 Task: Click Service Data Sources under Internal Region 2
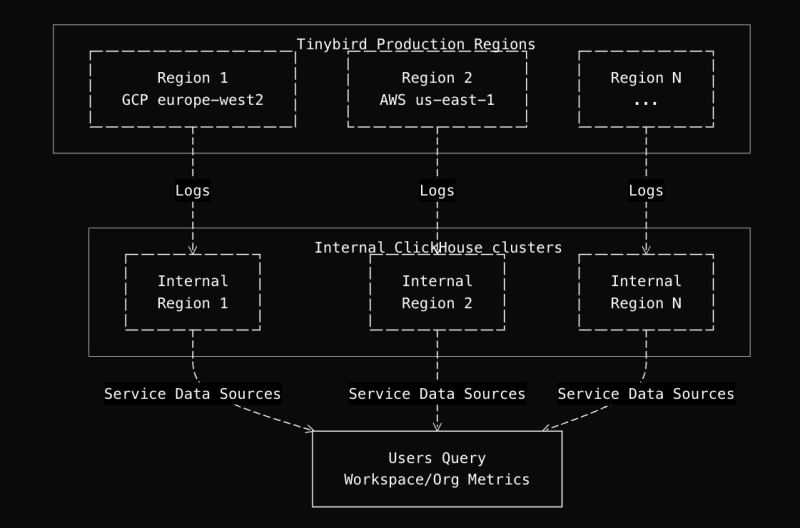point(437,394)
